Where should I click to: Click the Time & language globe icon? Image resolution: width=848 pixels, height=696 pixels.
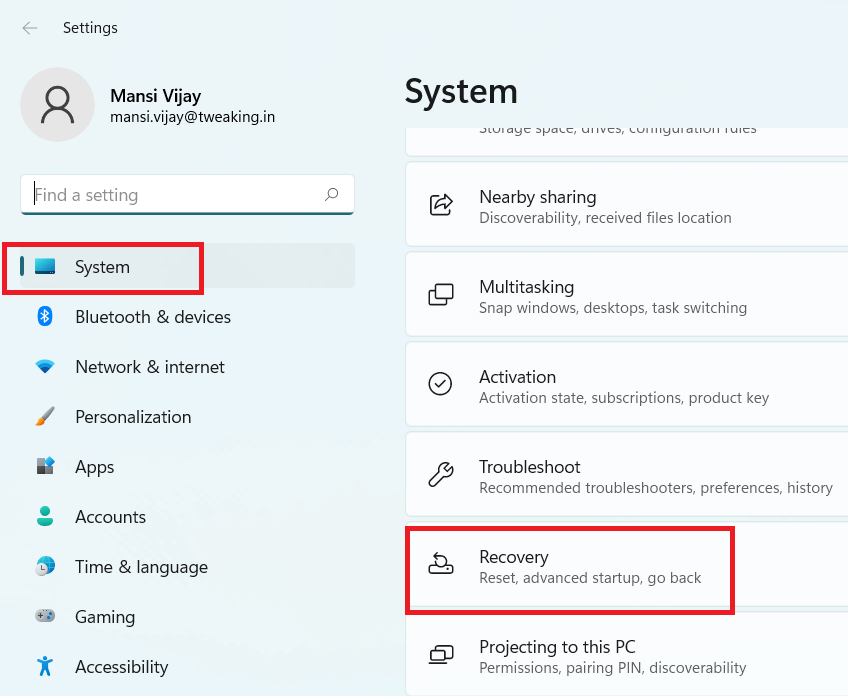(45, 566)
